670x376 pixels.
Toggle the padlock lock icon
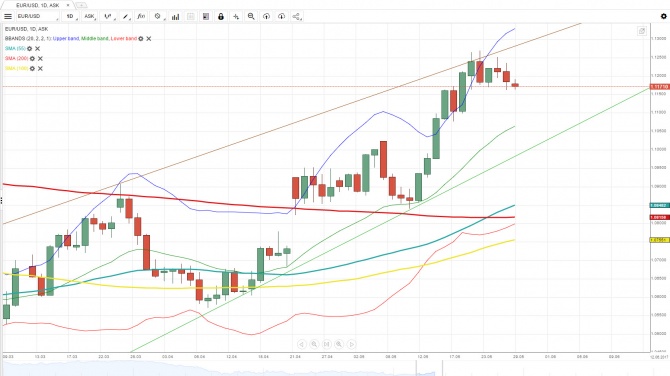pos(220,17)
